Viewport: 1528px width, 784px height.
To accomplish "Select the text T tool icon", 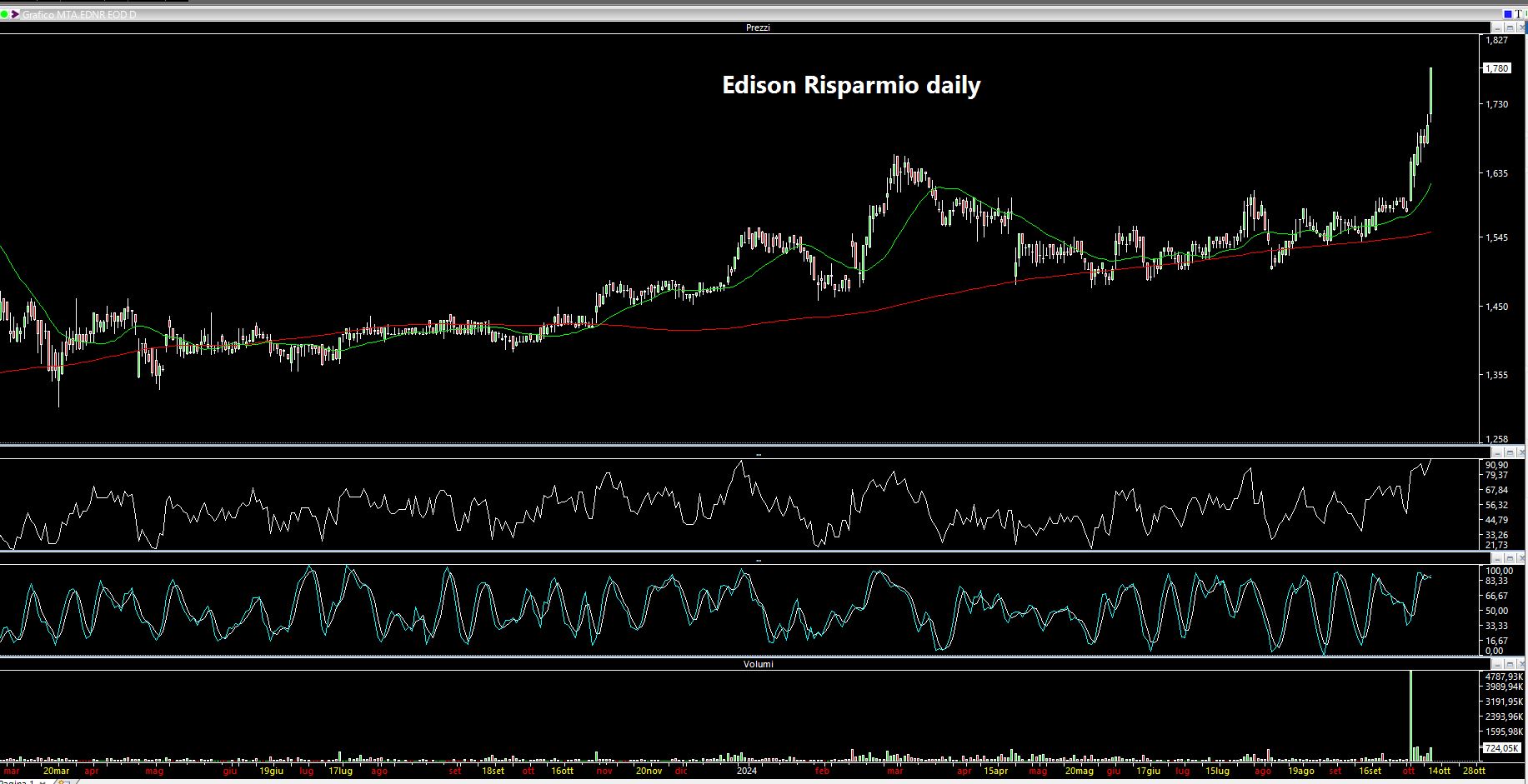I will pos(1519,14).
